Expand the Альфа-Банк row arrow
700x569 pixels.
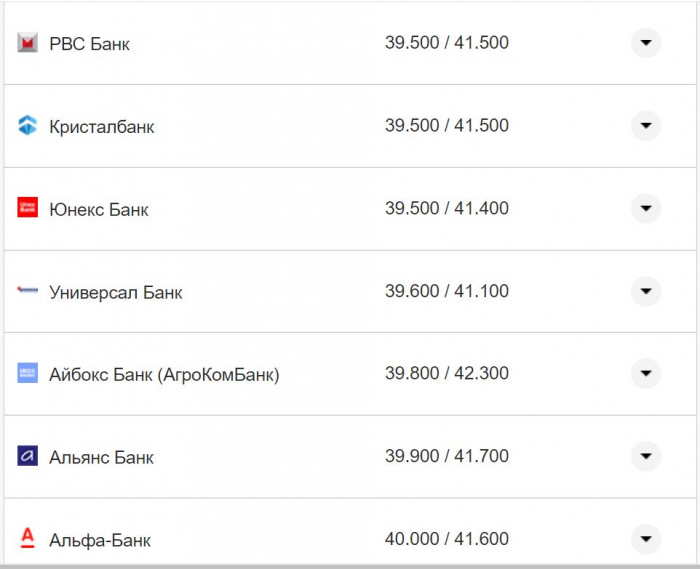[645, 538]
